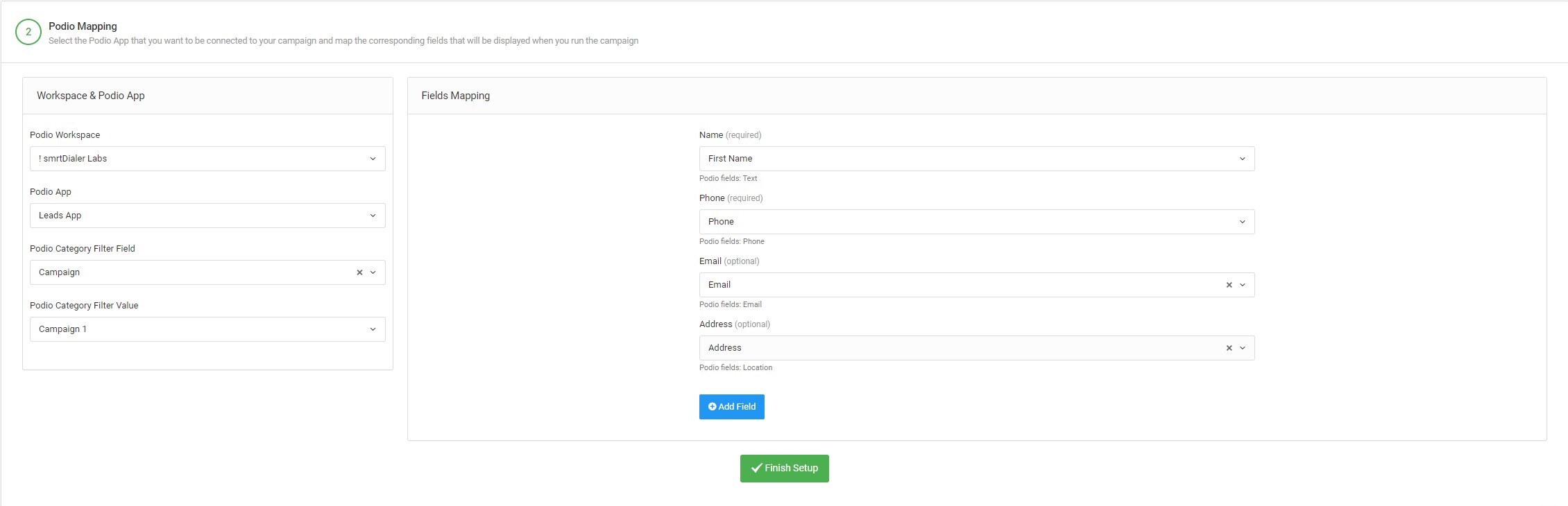The width and height of the screenshot is (1568, 506).
Task: Expand the Podio Category Filter Value dropdown
Action: tap(207, 329)
